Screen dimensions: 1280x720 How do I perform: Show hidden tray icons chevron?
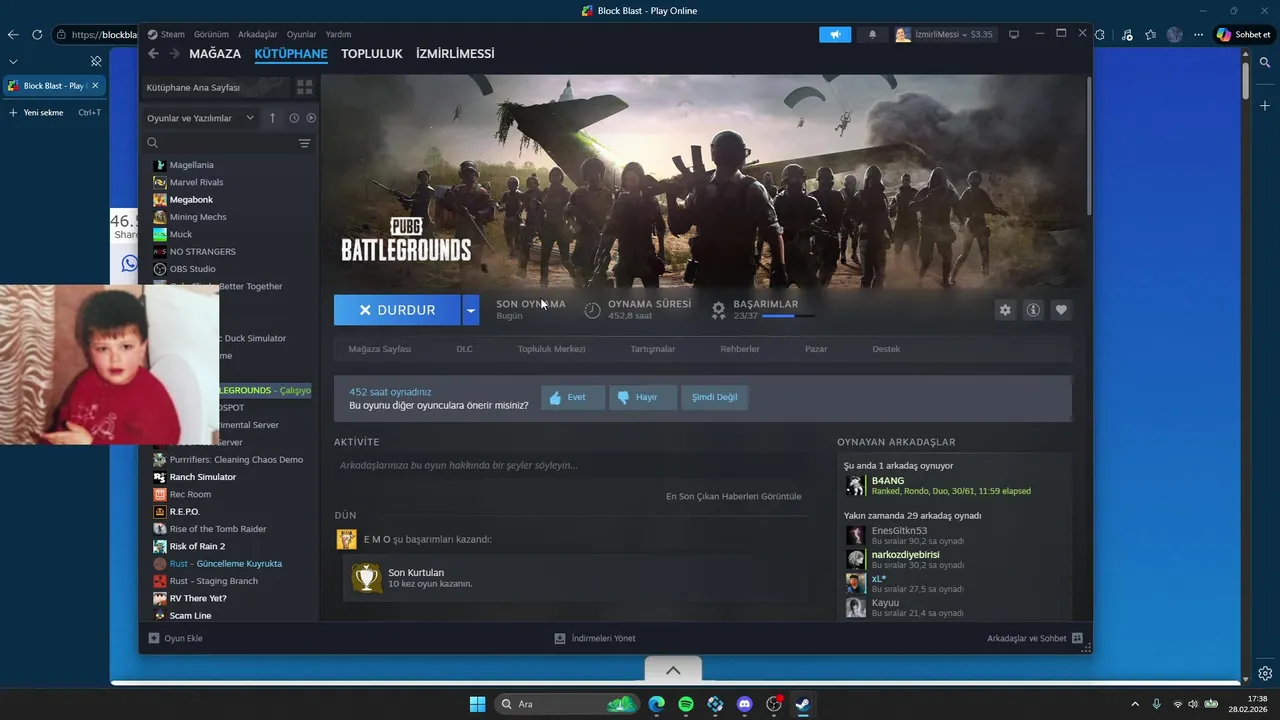[x=1135, y=704]
